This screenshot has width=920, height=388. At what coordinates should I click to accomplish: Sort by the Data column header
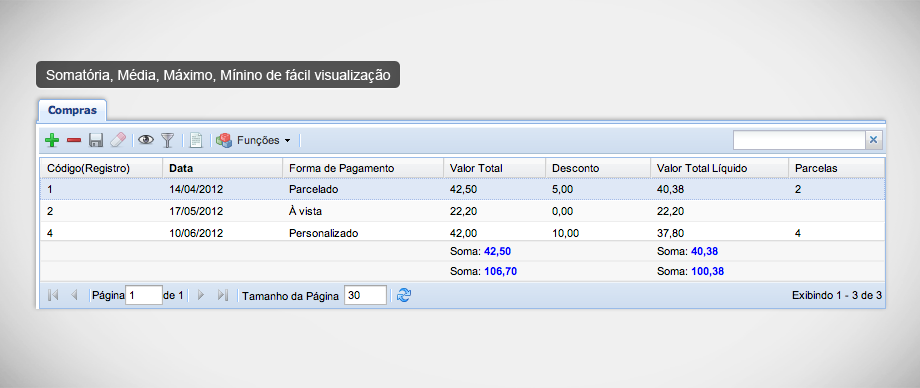tap(222, 168)
